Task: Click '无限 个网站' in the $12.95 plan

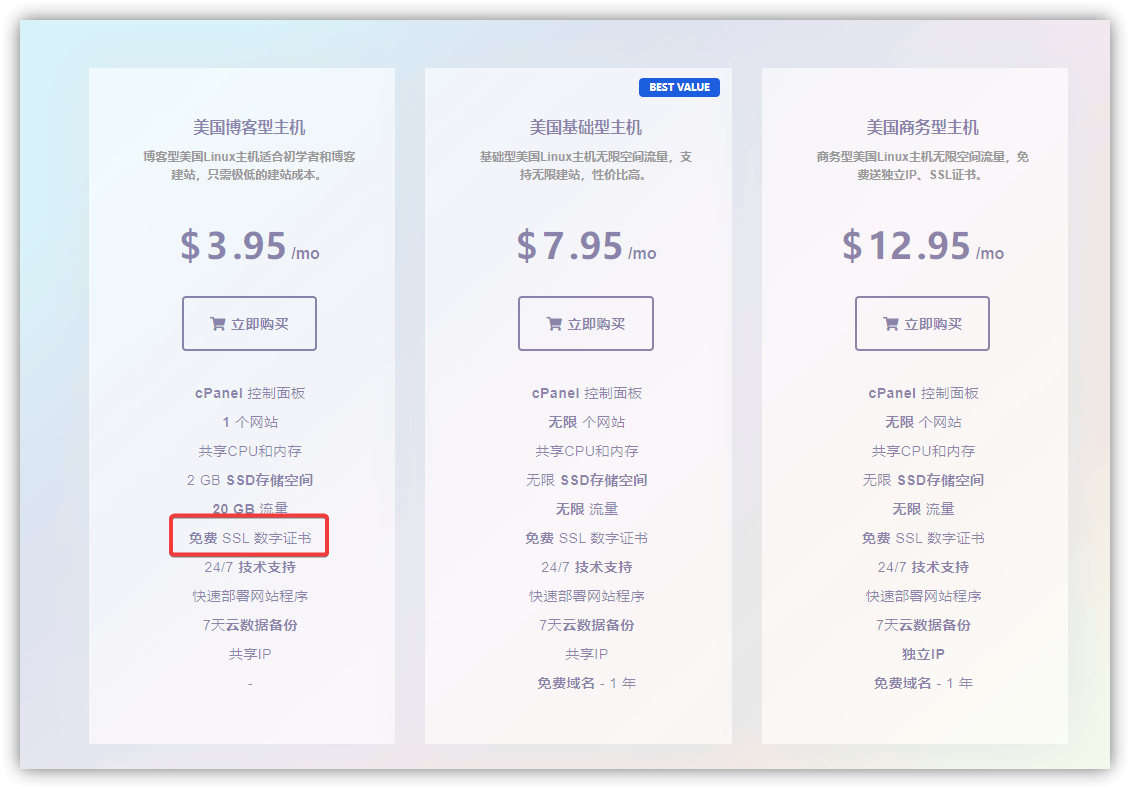Action: pos(923,422)
